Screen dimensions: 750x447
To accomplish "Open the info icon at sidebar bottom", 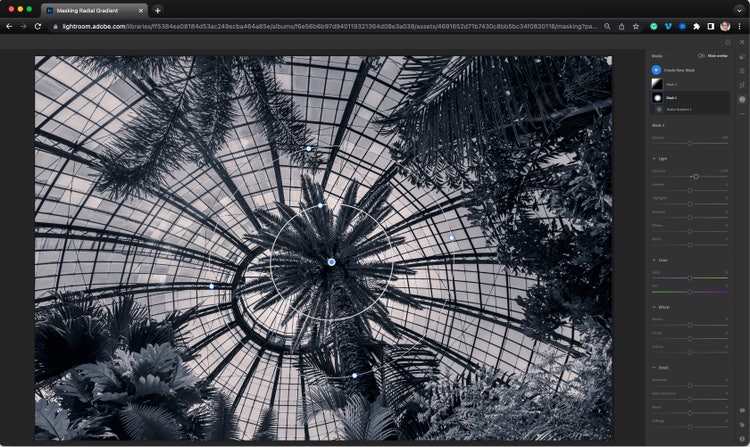I will (742, 438).
